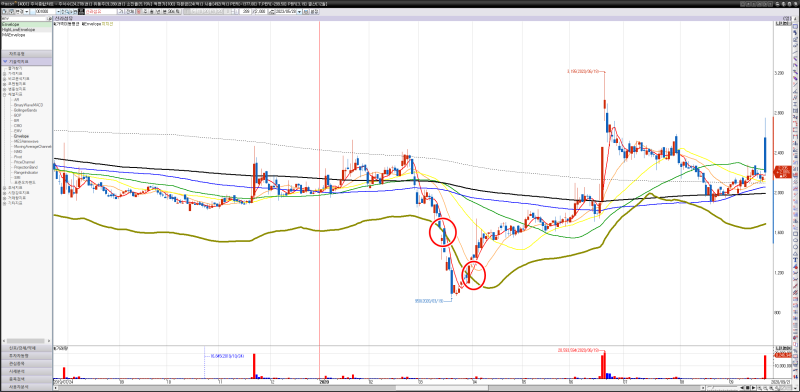800x392 pixels.
Task: Collapse the expanded indicator group containing Envelope
Action: pos(5,94)
